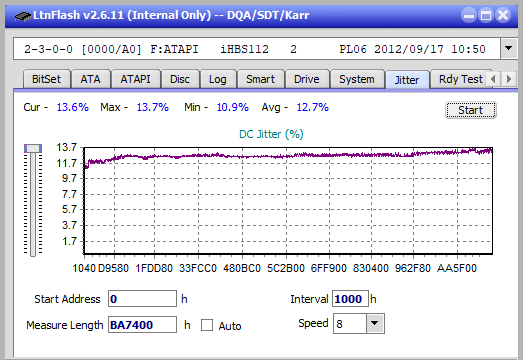Select the System tab
Screen dimensions: 523x360
[357, 79]
